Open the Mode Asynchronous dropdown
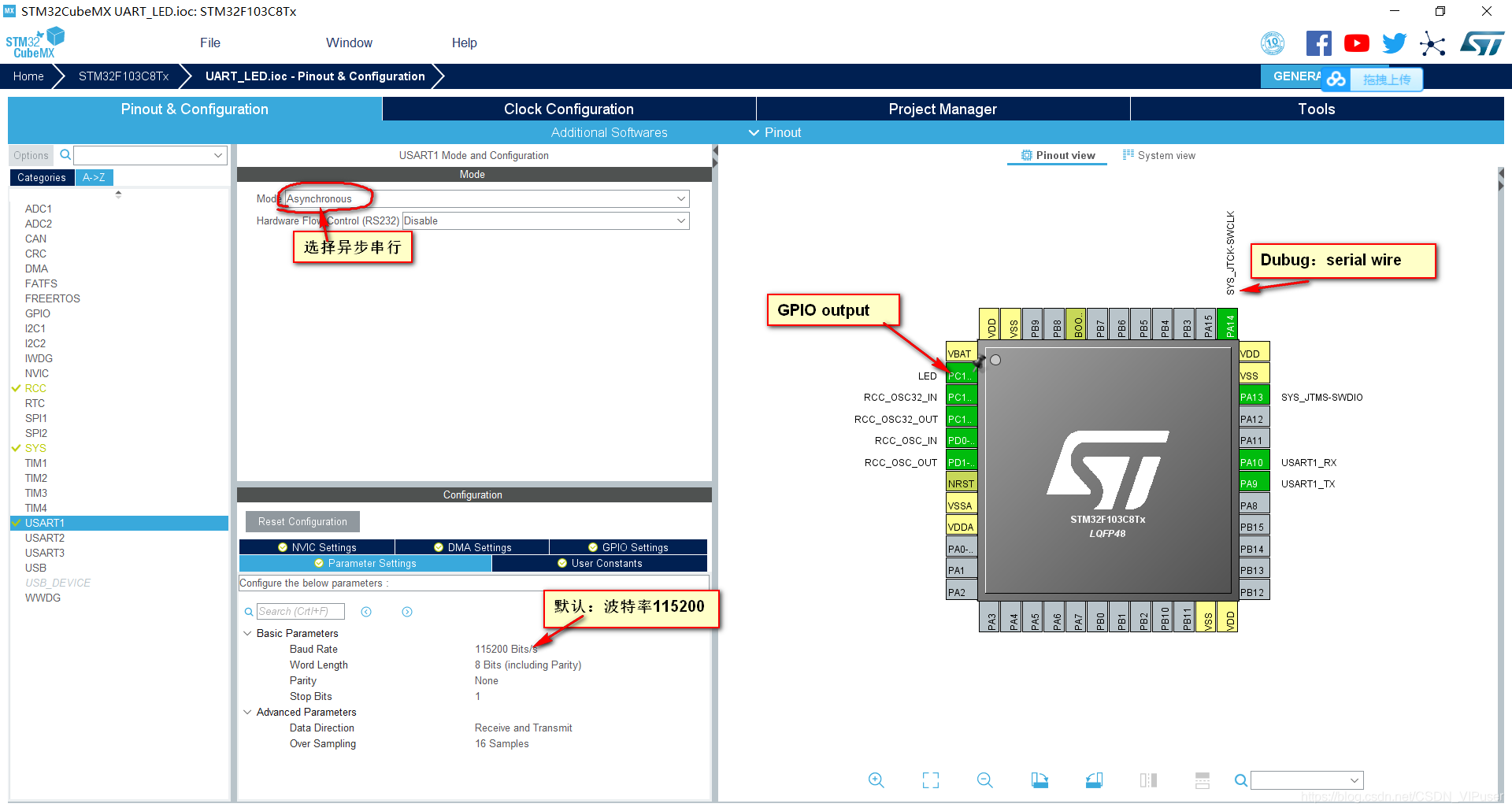The width and height of the screenshot is (1512, 811). (x=487, y=199)
